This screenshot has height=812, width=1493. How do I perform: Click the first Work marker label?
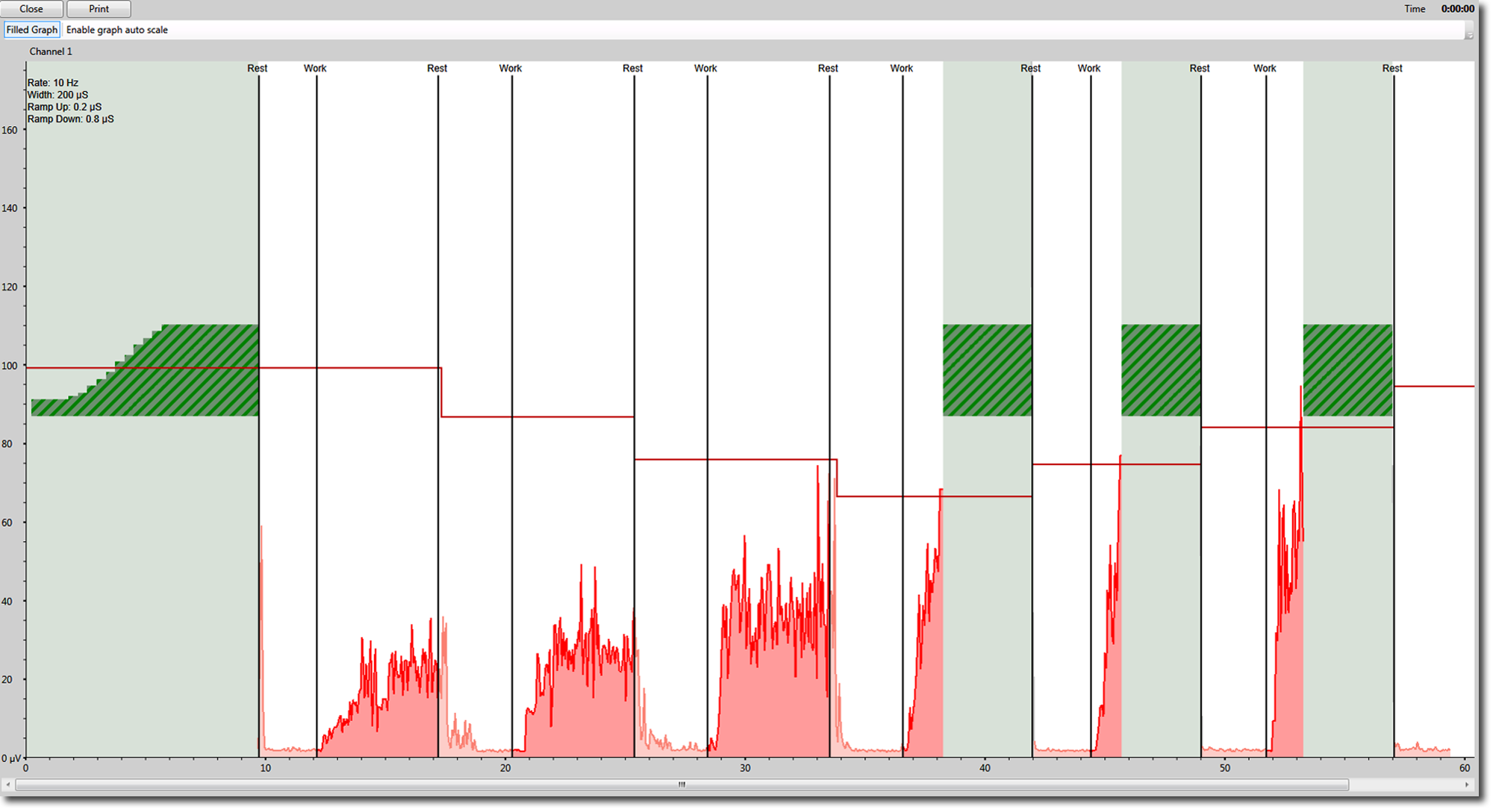pos(315,69)
